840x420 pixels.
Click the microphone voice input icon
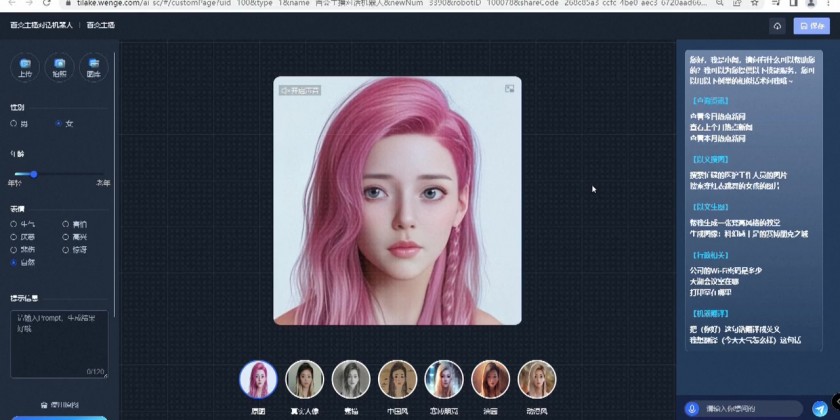(x=691, y=409)
